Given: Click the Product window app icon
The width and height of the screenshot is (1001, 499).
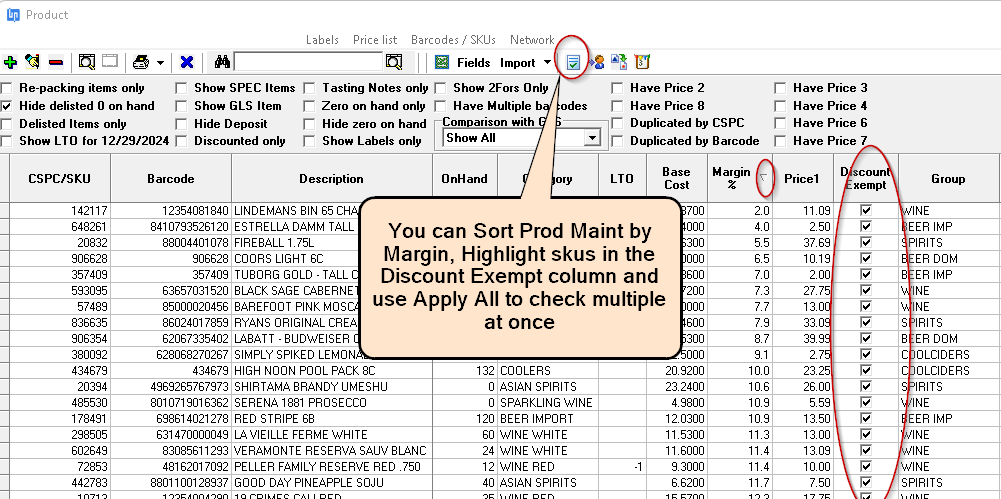Looking at the screenshot, I should coord(13,15).
